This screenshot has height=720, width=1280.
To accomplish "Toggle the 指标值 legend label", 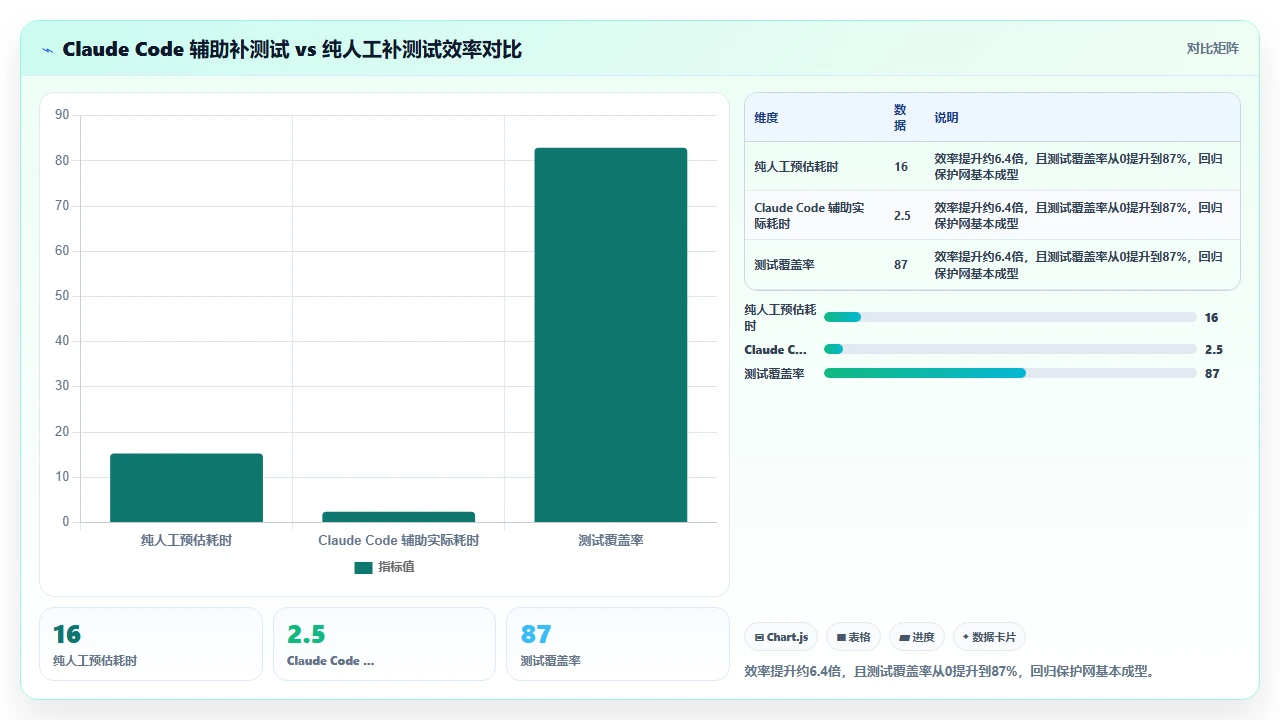I will pyautogui.click(x=396, y=567).
